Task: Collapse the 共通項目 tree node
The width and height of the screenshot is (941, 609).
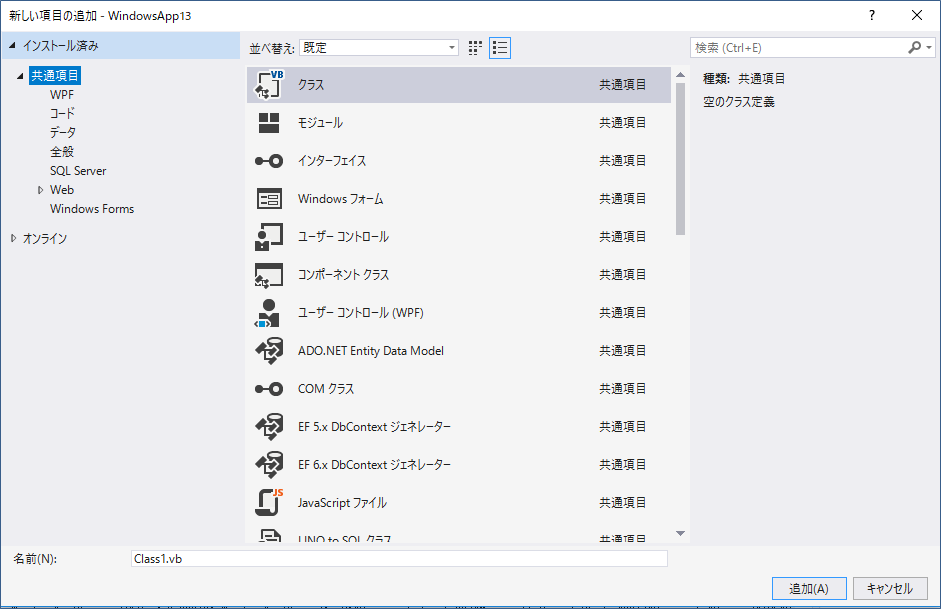Action: pyautogui.click(x=21, y=76)
